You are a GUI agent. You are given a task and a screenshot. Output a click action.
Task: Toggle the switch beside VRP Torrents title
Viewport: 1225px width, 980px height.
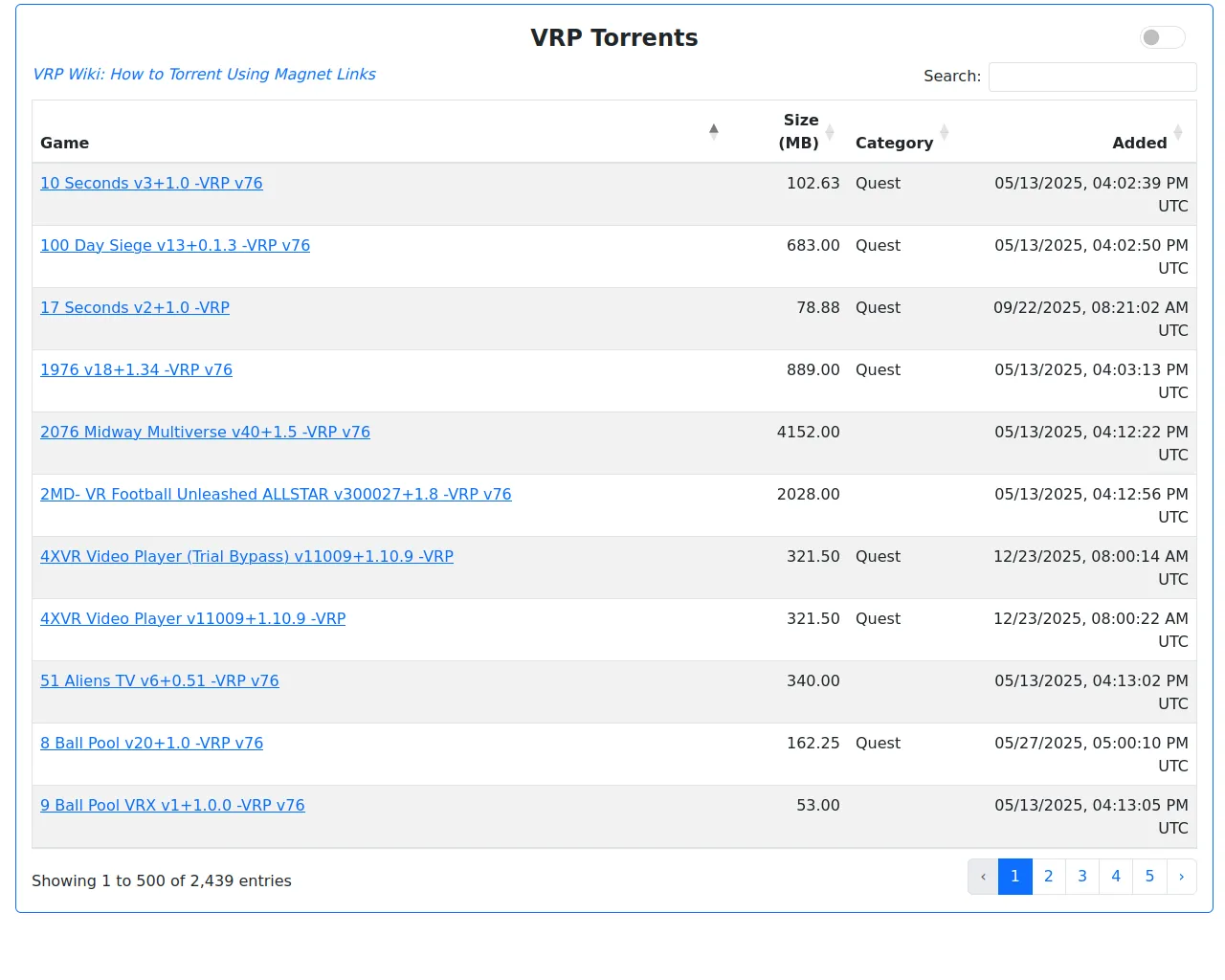[x=1162, y=37]
